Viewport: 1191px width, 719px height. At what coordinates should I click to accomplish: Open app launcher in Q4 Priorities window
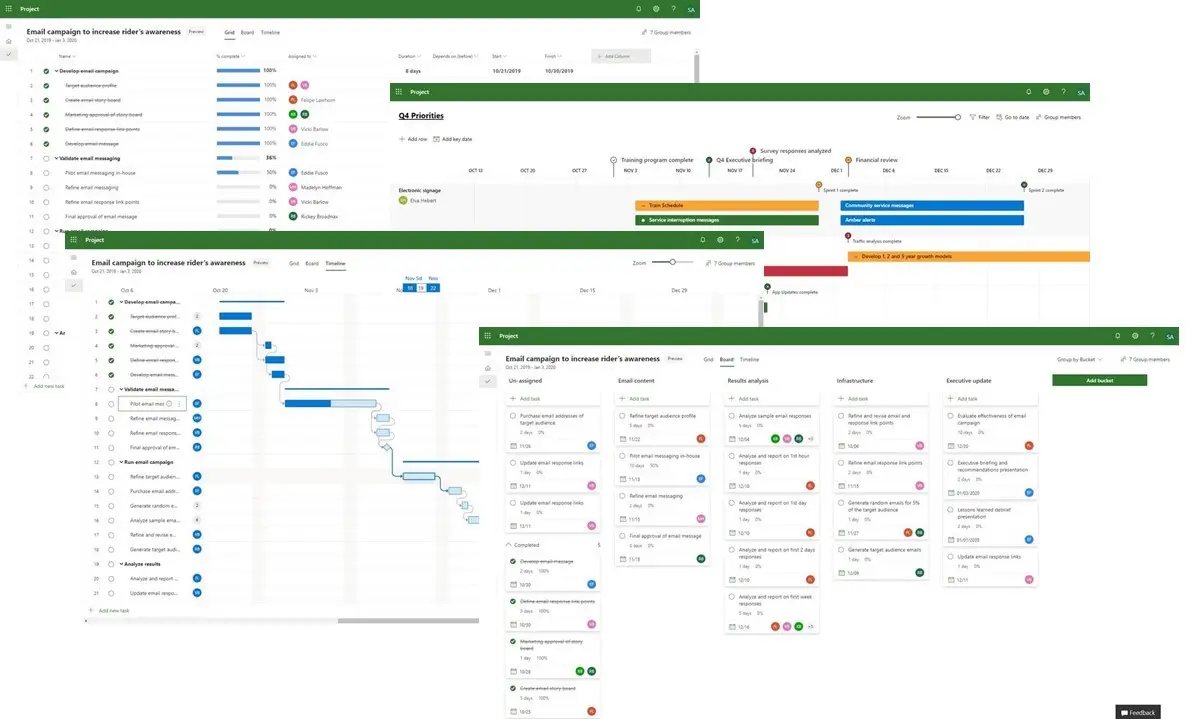pos(399,92)
